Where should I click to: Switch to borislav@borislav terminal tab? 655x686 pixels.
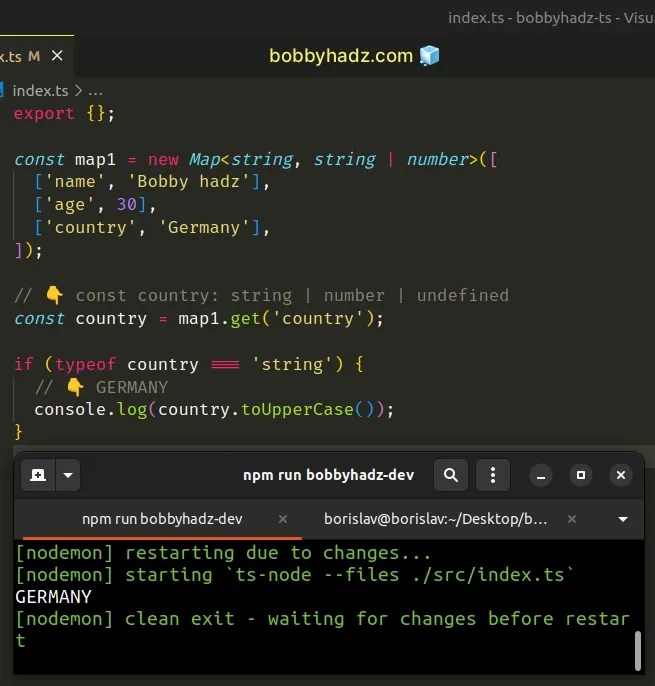tap(435, 519)
